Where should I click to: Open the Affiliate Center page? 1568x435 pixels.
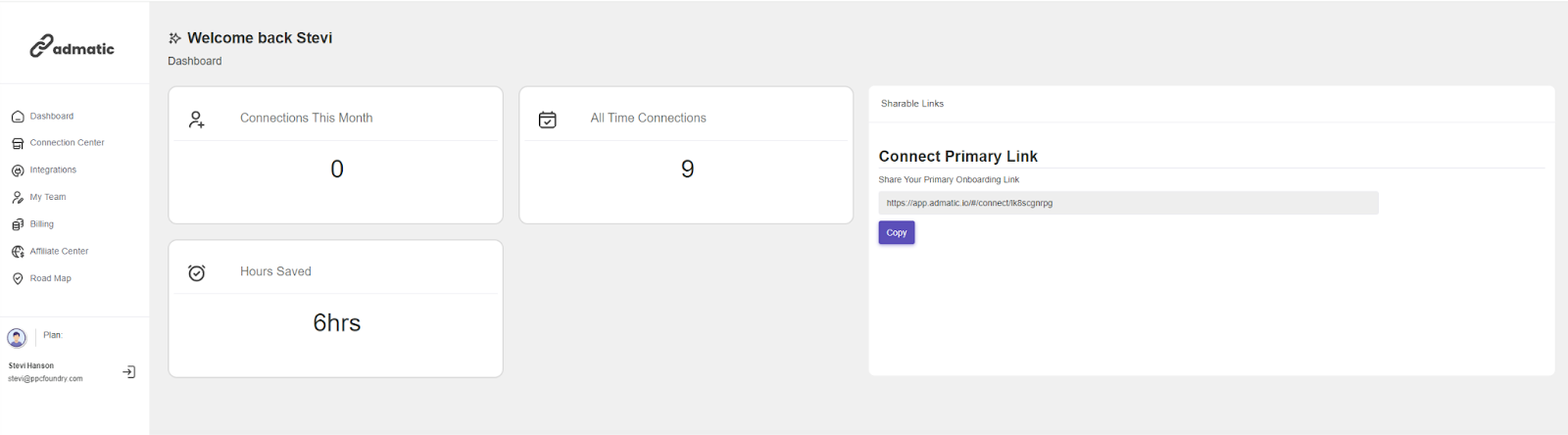click(x=59, y=252)
